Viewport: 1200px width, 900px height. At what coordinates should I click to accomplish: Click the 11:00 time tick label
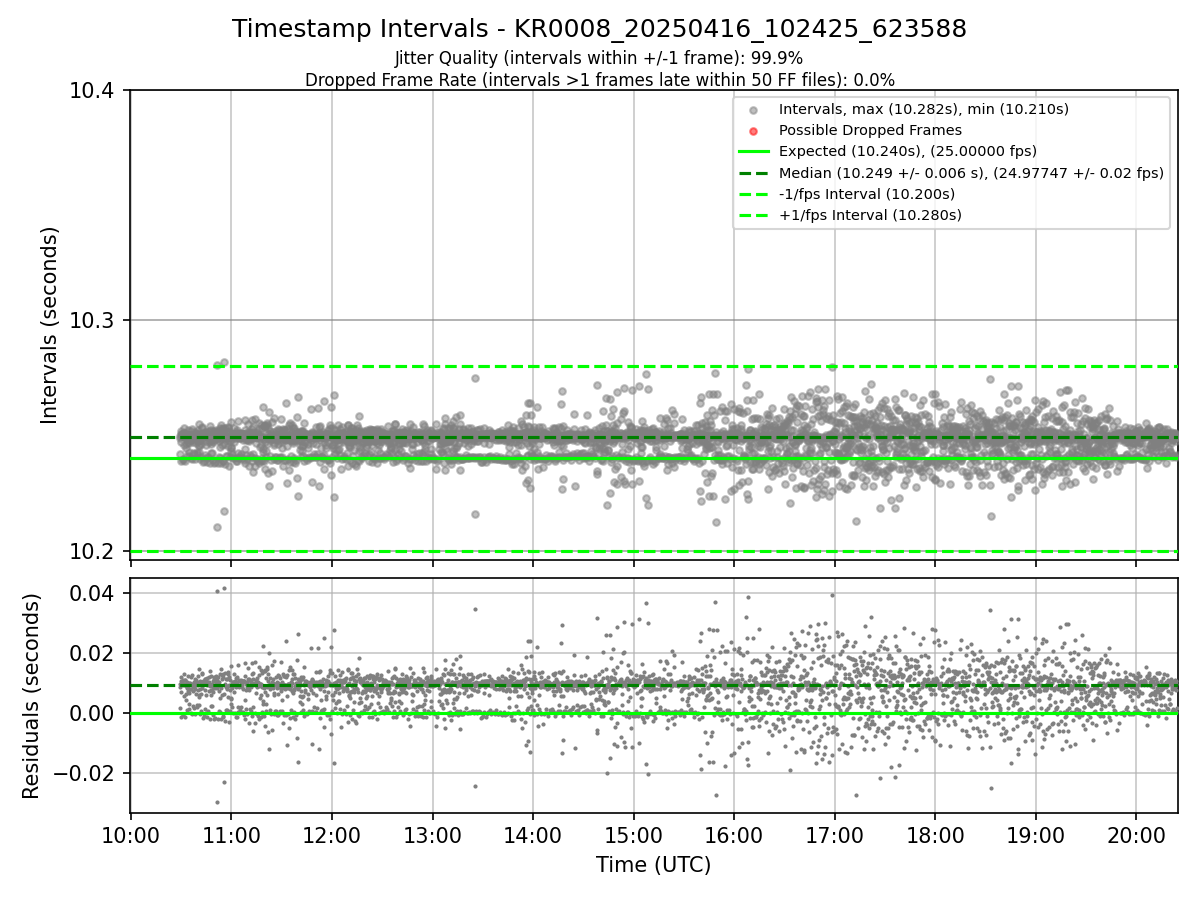coord(231,834)
